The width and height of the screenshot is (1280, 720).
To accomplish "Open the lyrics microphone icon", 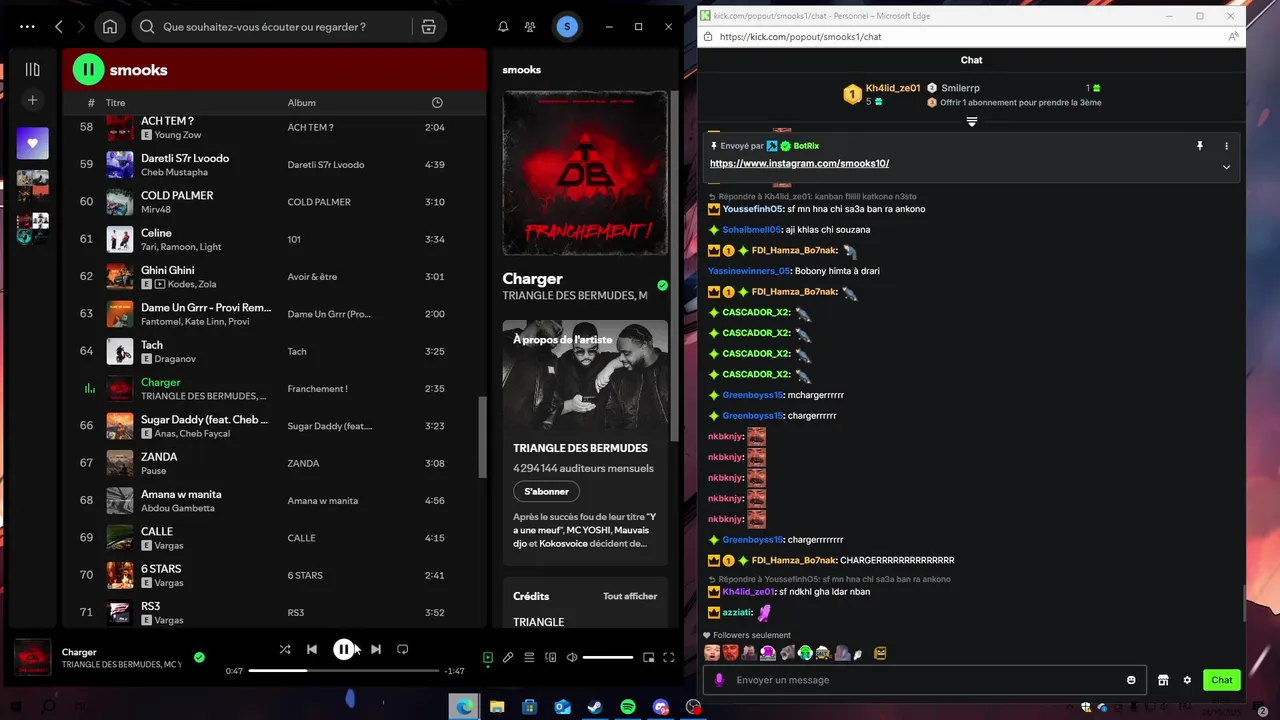I will pyautogui.click(x=508, y=657).
